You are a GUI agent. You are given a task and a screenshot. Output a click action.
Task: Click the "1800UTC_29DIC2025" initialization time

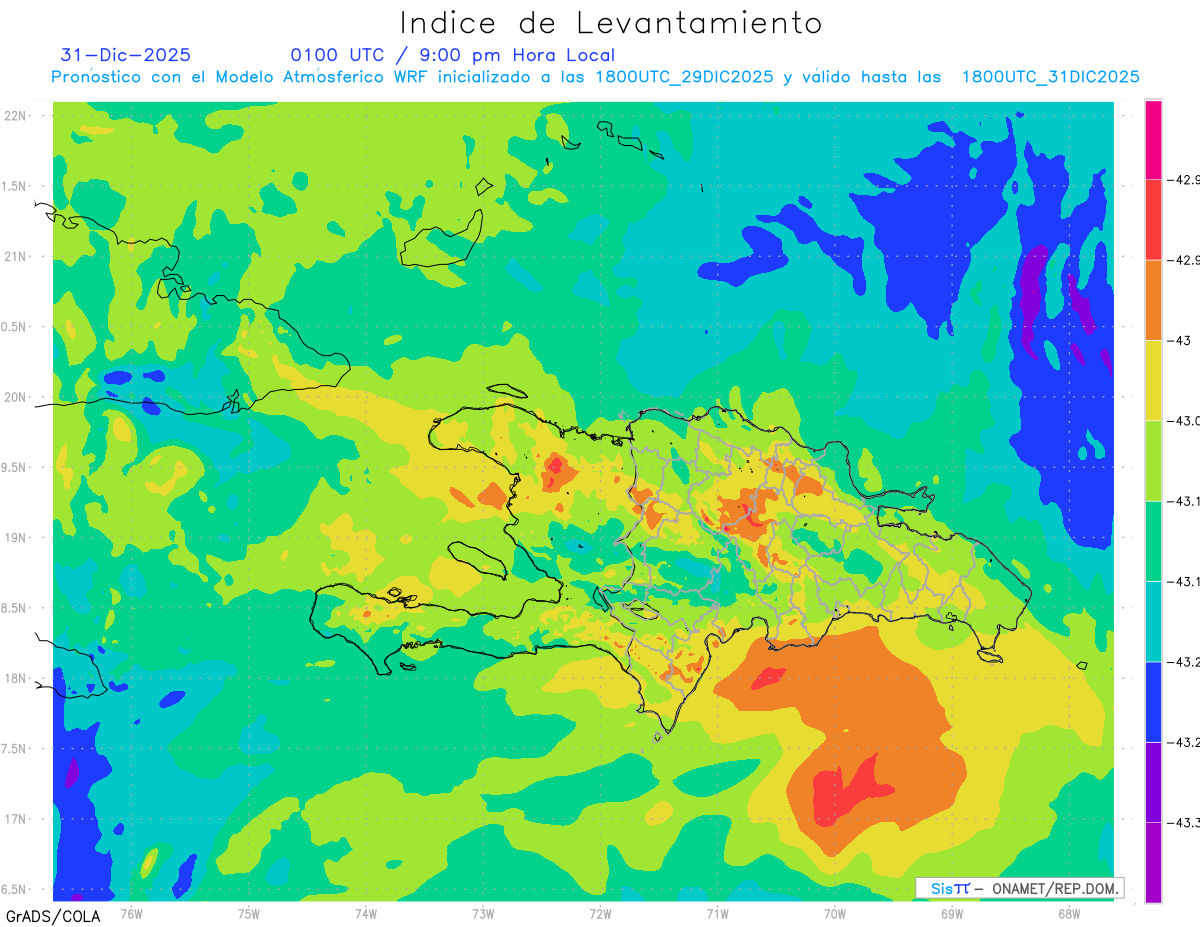(x=684, y=77)
